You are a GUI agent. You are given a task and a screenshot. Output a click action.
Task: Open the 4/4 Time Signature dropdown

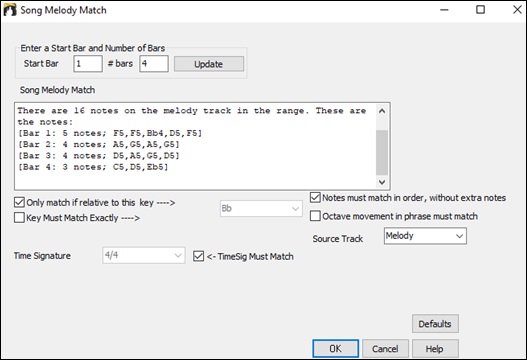[144, 255]
